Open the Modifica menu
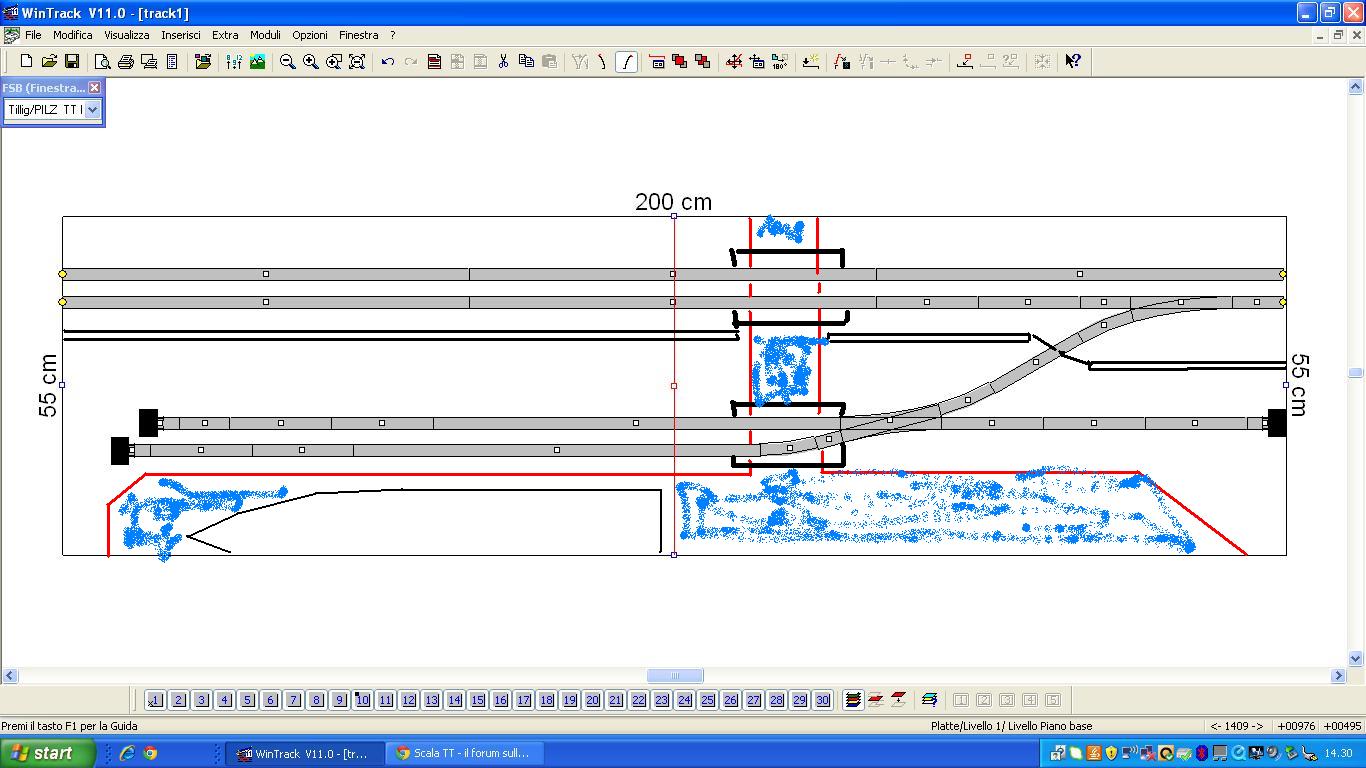 pos(73,35)
